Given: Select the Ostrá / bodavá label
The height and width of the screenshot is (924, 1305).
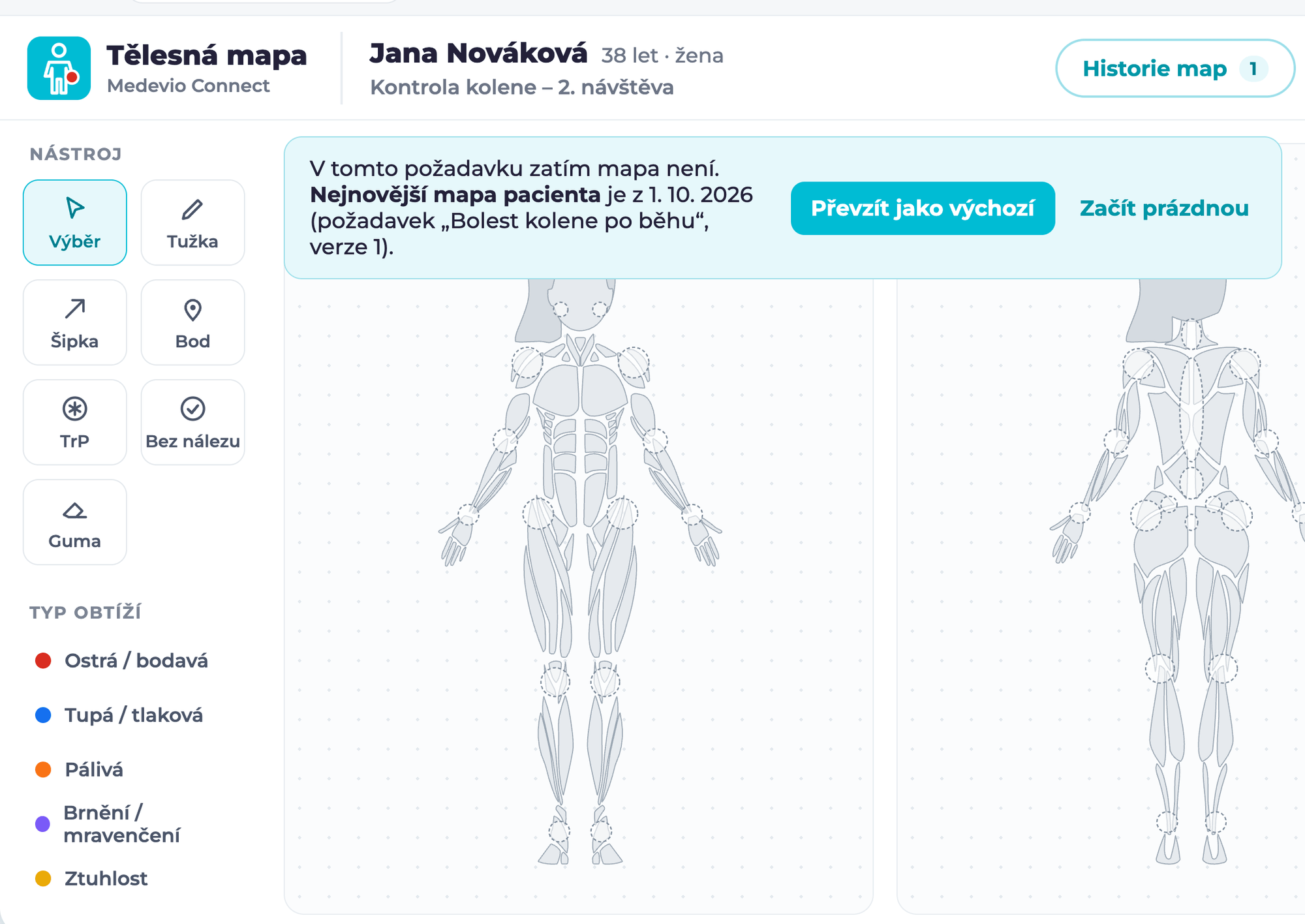Looking at the screenshot, I should coord(136,660).
